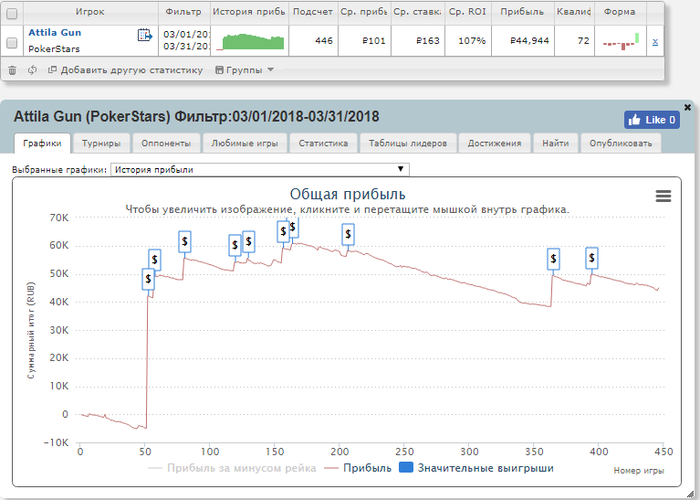Toggle Значительные выигрыши legend series
Viewport: 700px width, 500px height.
476,468
